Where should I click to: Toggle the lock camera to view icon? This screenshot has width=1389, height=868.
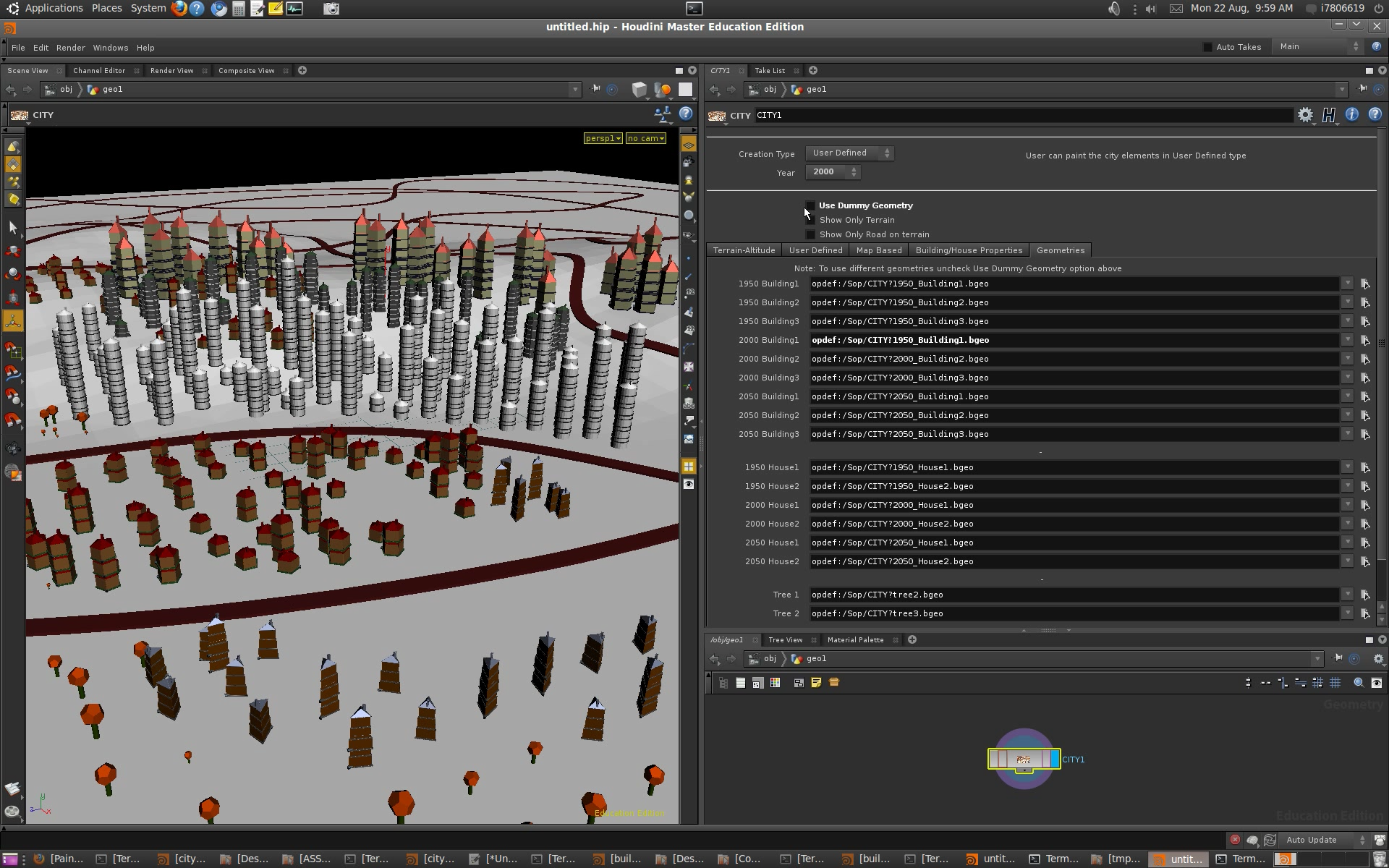click(689, 163)
